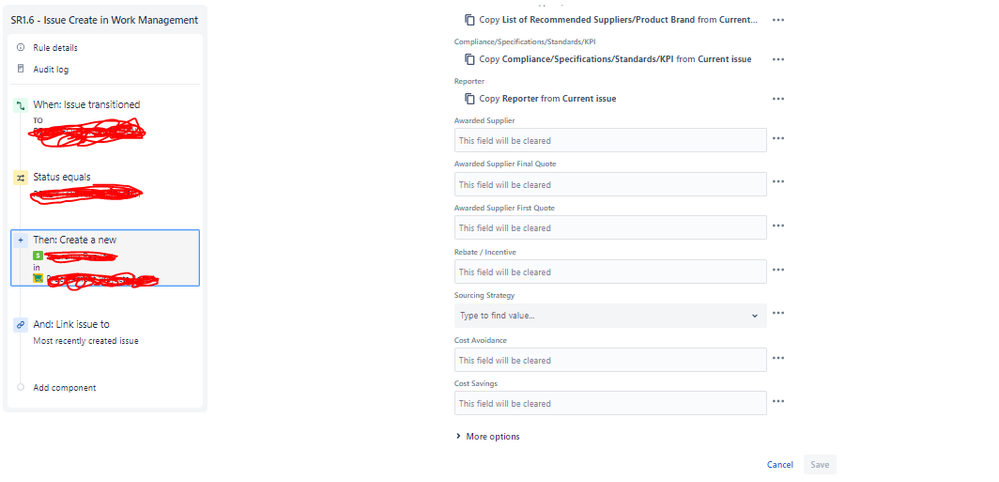Screen dimensions: 999x482
Task: Open Rule details
Action: pos(55,48)
